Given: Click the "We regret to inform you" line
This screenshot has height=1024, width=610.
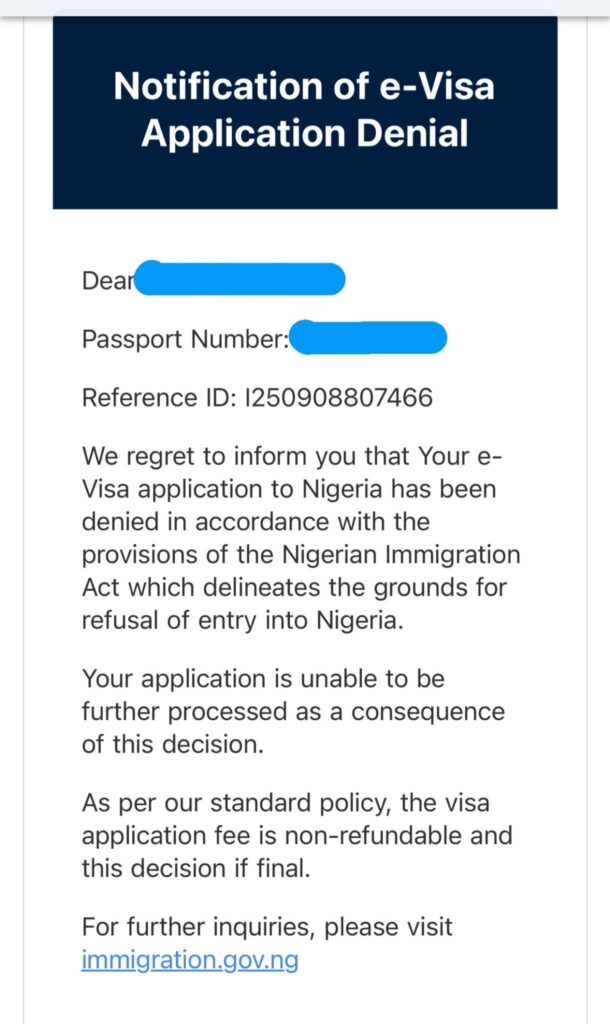Looking at the screenshot, I should coord(292,457).
